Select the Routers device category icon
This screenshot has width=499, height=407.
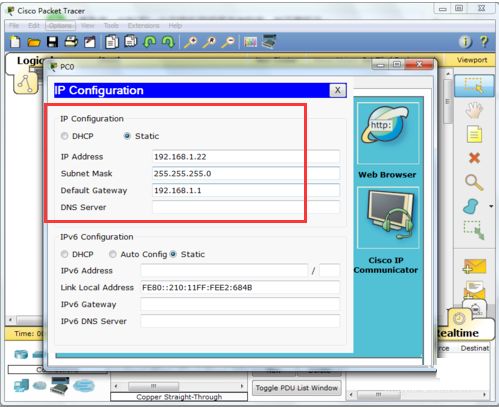point(21,354)
